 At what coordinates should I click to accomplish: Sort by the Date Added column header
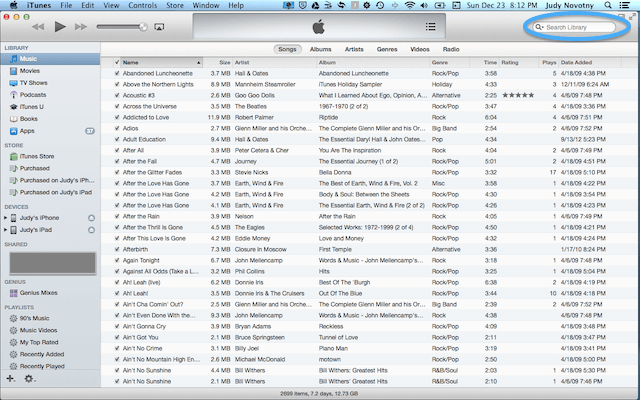tap(590, 62)
